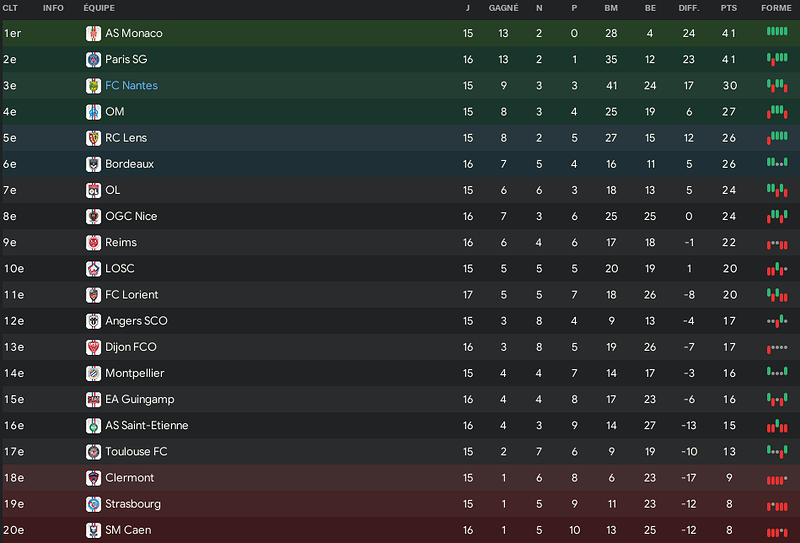
Task: Sort standings by DIFF. column header
Action: 689,8
